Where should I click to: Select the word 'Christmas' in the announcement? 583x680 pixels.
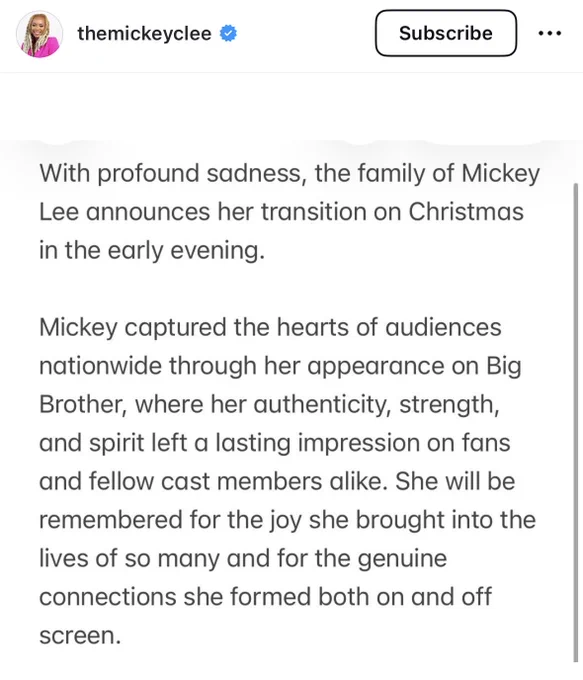tap(466, 212)
